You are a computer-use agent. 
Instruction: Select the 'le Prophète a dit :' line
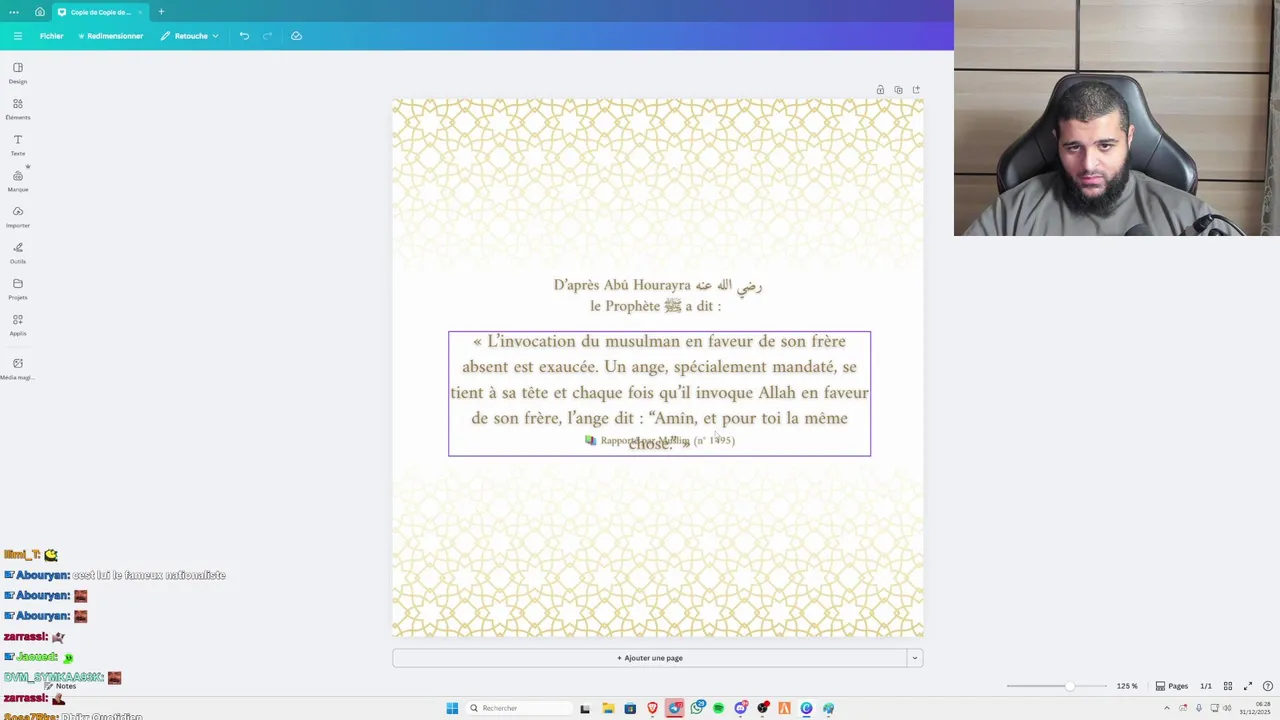655,306
